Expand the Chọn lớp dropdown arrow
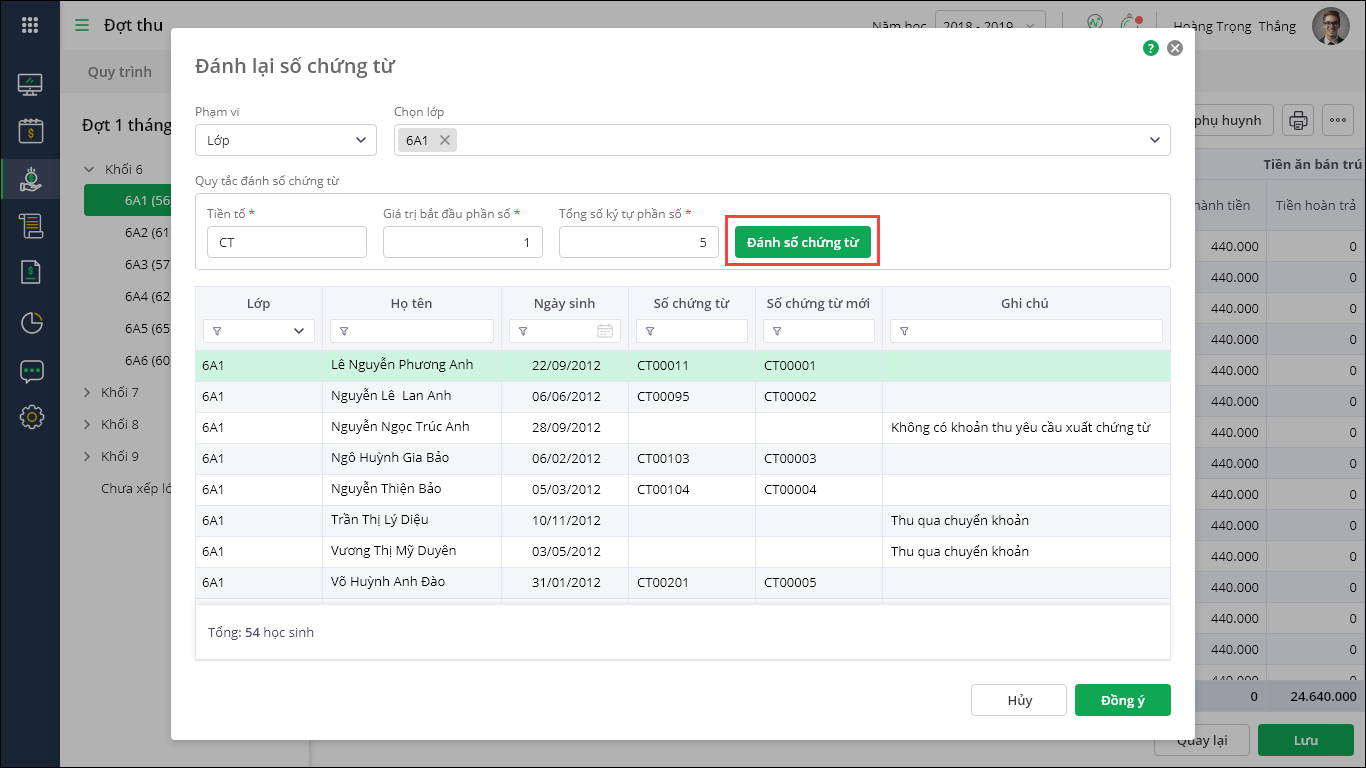The width and height of the screenshot is (1366, 768). 1156,140
